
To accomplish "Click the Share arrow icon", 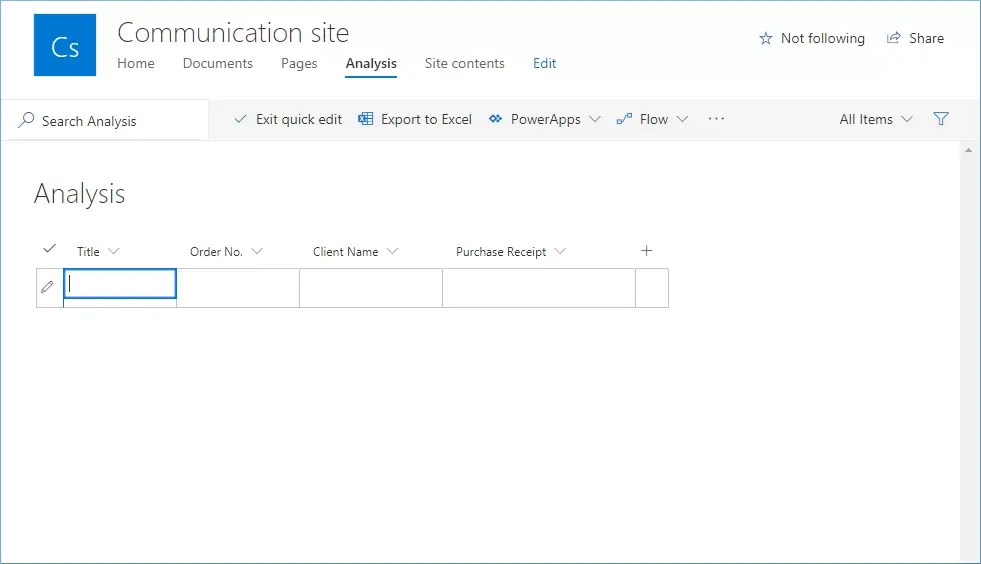I will pyautogui.click(x=893, y=38).
